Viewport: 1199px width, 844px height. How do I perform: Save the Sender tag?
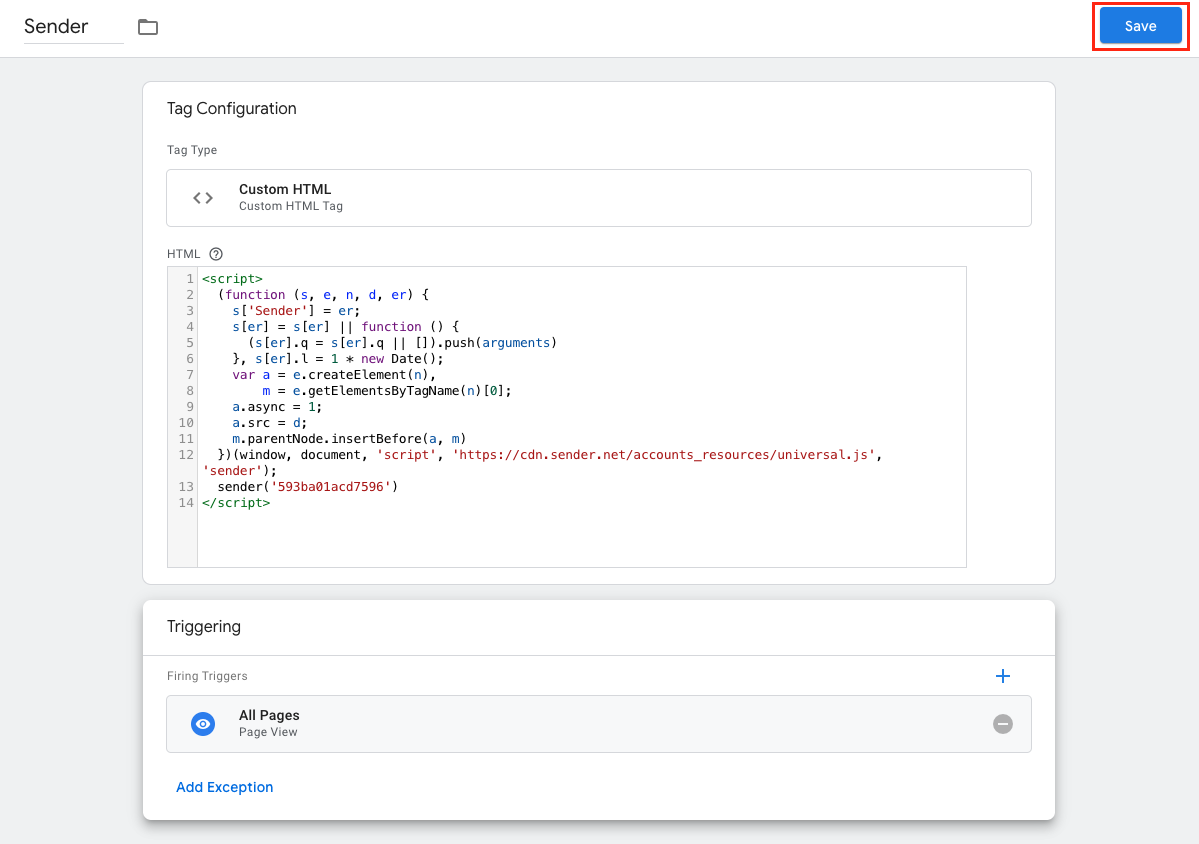pyautogui.click(x=1140, y=26)
